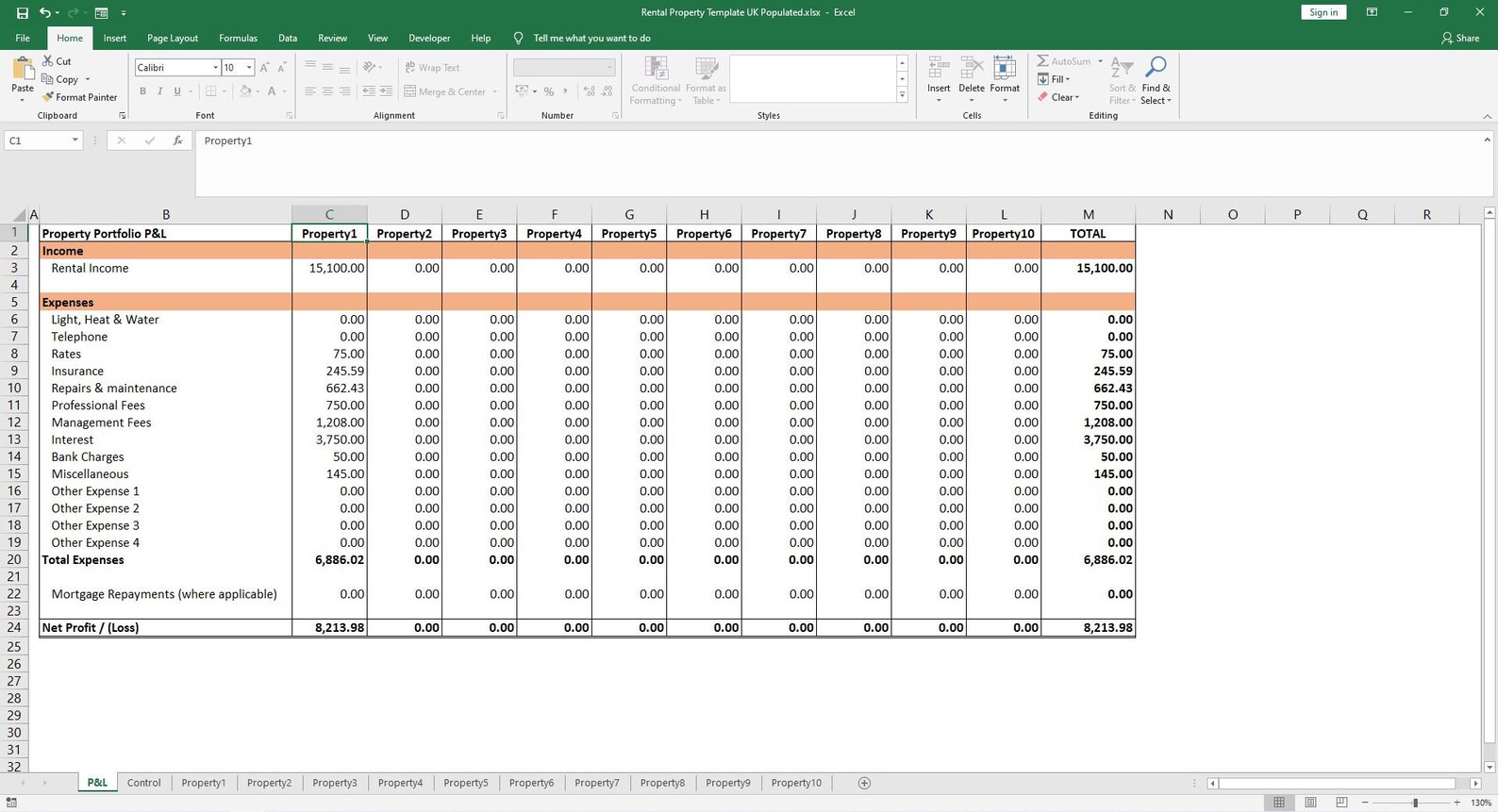Click the Decrease Indent icon
Image resolution: width=1498 pixels, height=812 pixels.
[369, 91]
